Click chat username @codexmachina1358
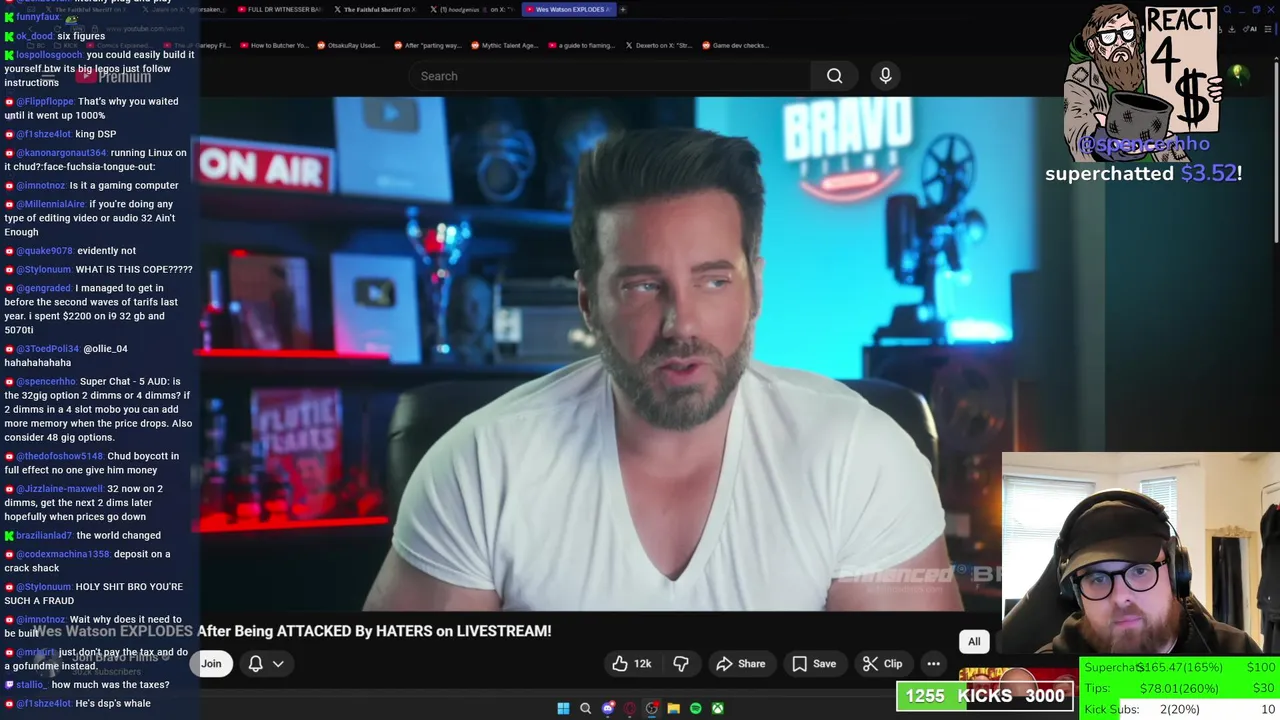Screen dimensions: 1280x720 [63, 554]
